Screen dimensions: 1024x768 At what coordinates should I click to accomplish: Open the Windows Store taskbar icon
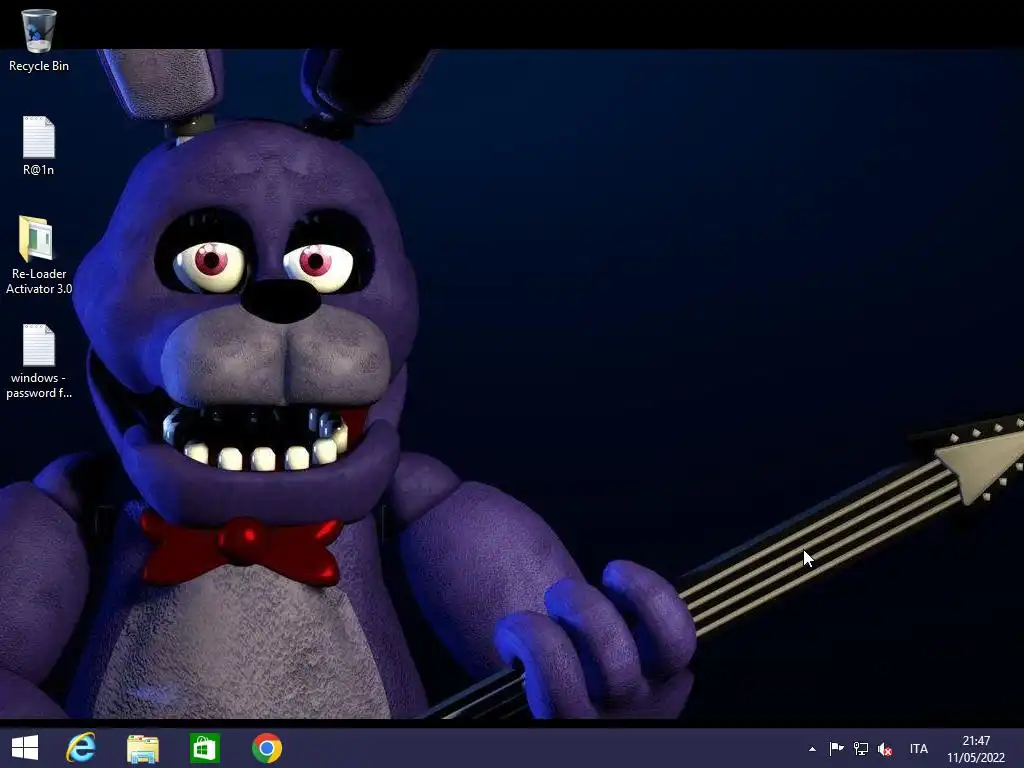tap(204, 748)
